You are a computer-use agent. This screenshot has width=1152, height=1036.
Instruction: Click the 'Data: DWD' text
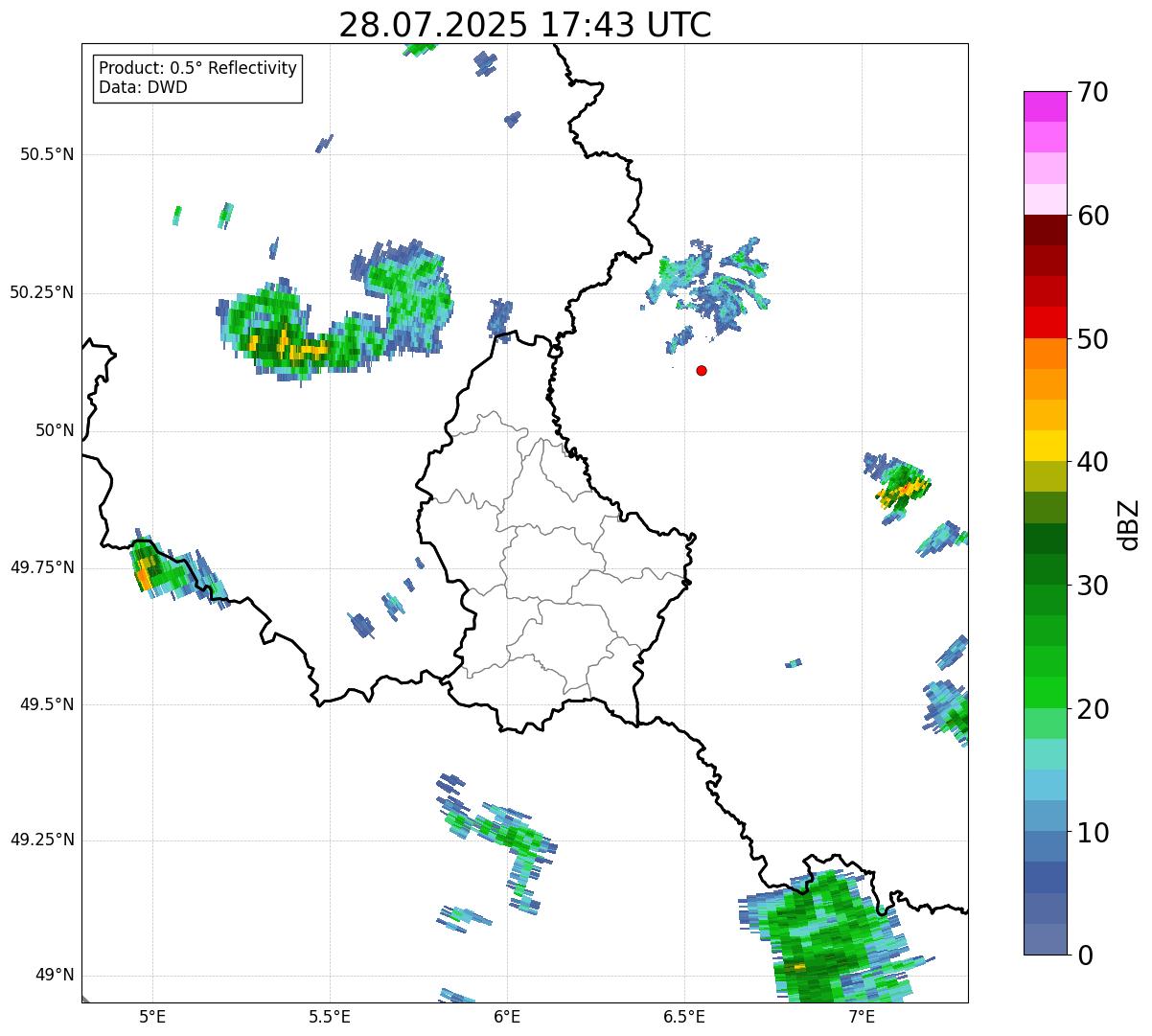coord(143,87)
